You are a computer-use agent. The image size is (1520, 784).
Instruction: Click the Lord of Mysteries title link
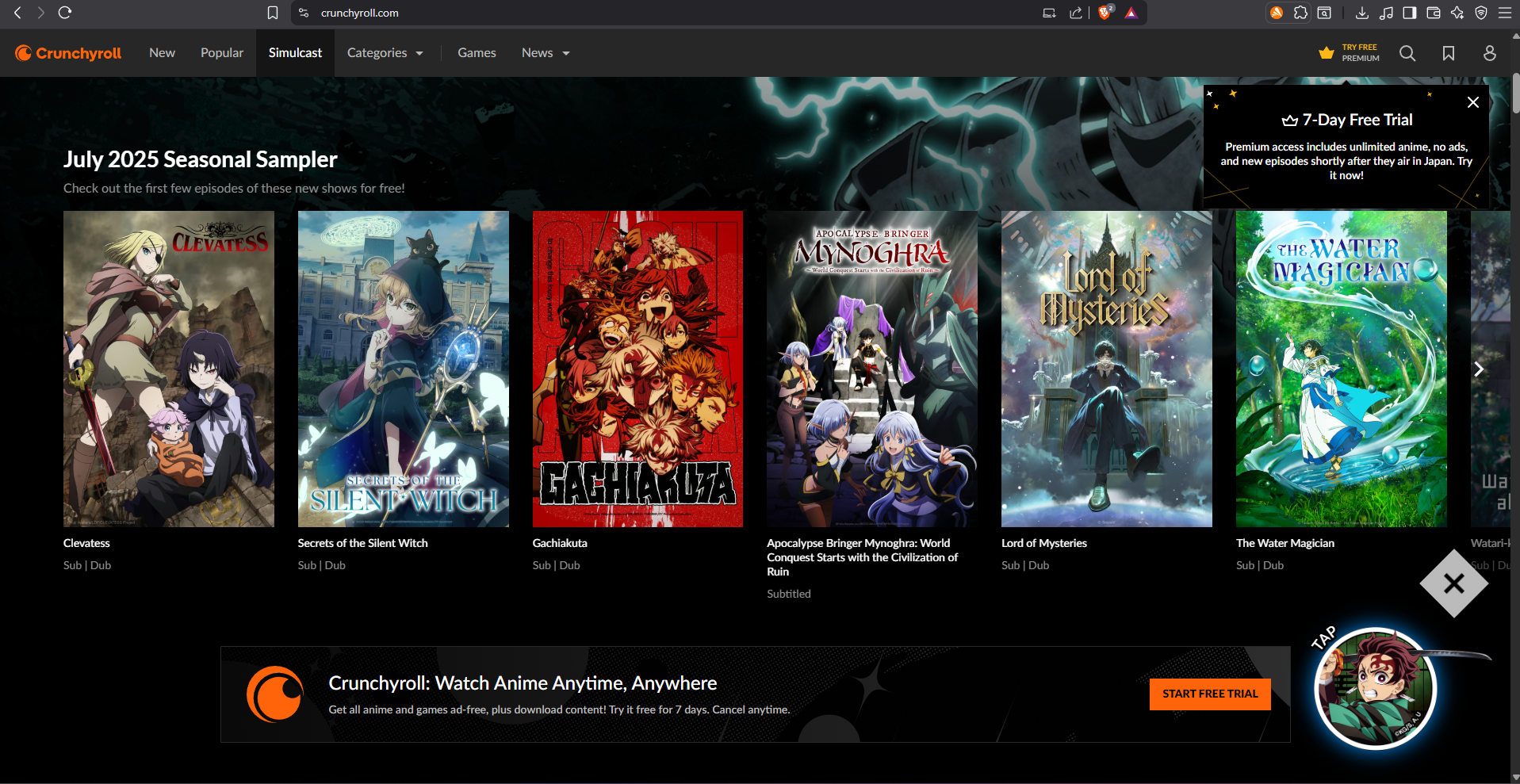1044,543
